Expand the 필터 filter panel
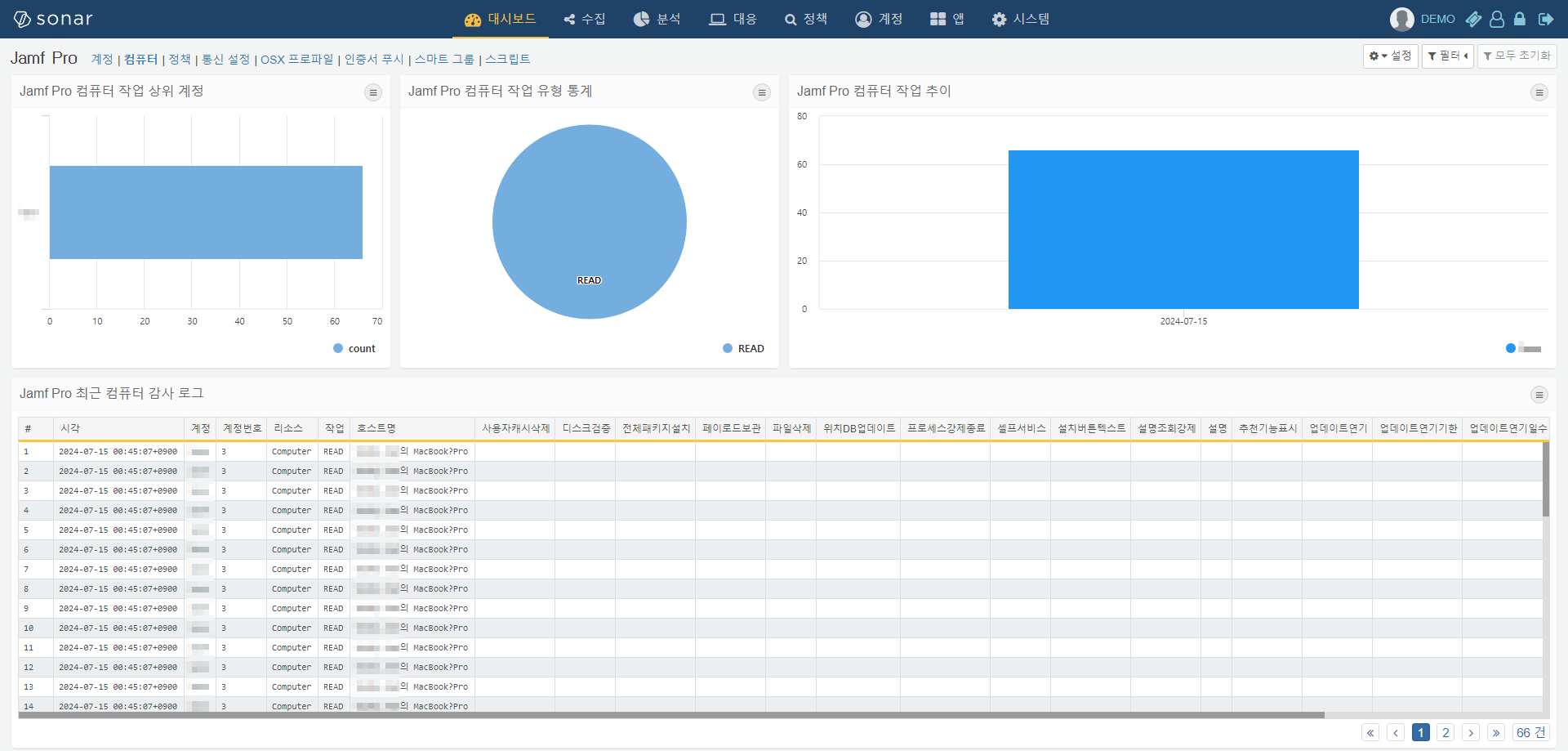The width and height of the screenshot is (1568, 751). point(1447,56)
